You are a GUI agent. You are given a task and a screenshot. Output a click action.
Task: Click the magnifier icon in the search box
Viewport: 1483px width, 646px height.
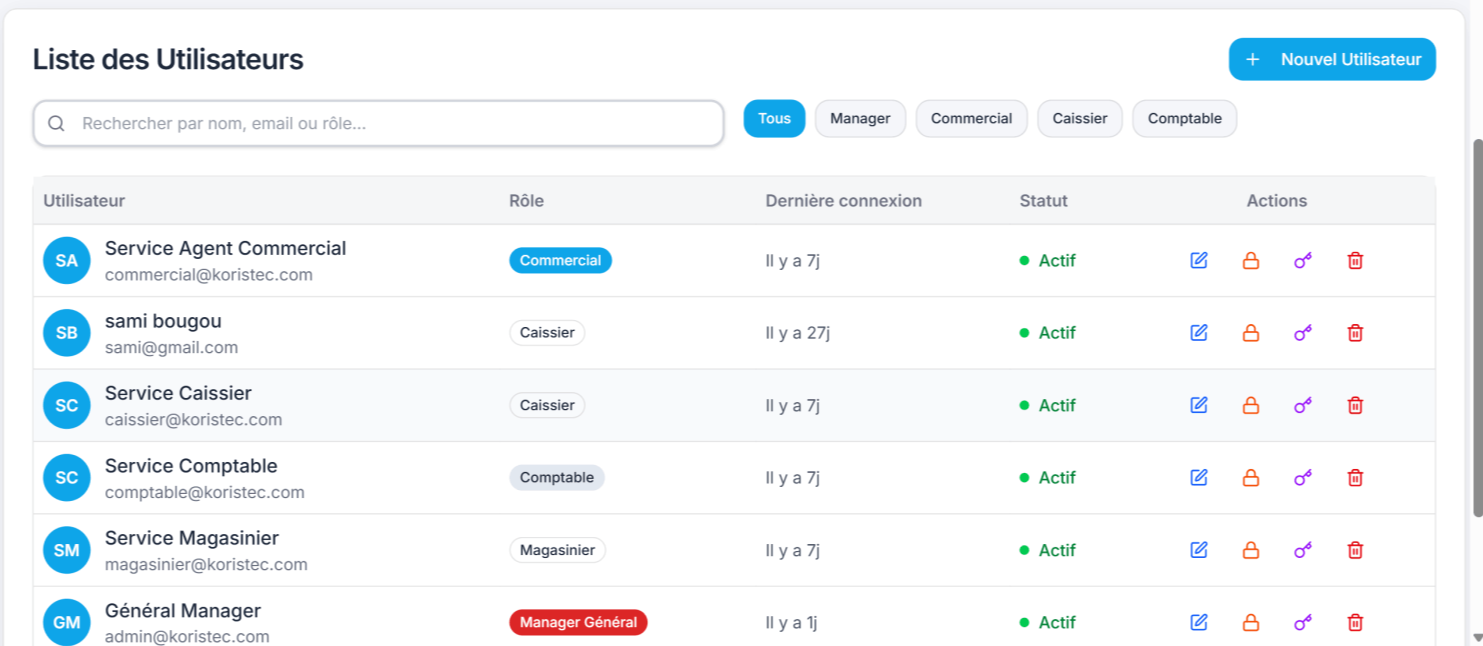(x=57, y=123)
